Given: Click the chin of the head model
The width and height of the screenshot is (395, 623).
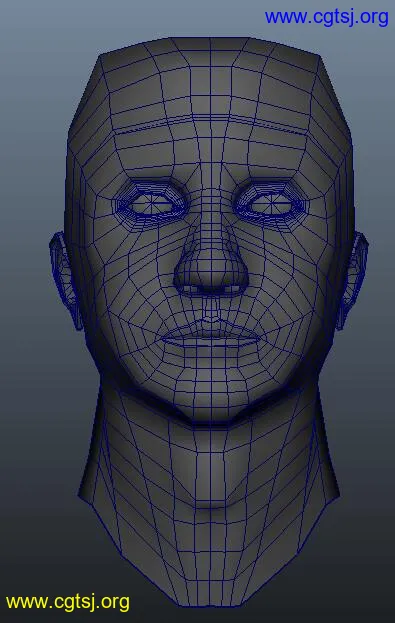Looking at the screenshot, I should 211,401.
